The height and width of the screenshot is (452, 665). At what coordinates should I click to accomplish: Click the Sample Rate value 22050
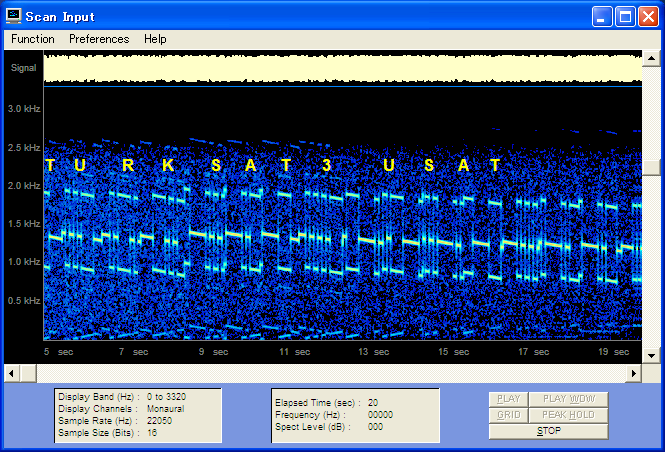(x=159, y=421)
